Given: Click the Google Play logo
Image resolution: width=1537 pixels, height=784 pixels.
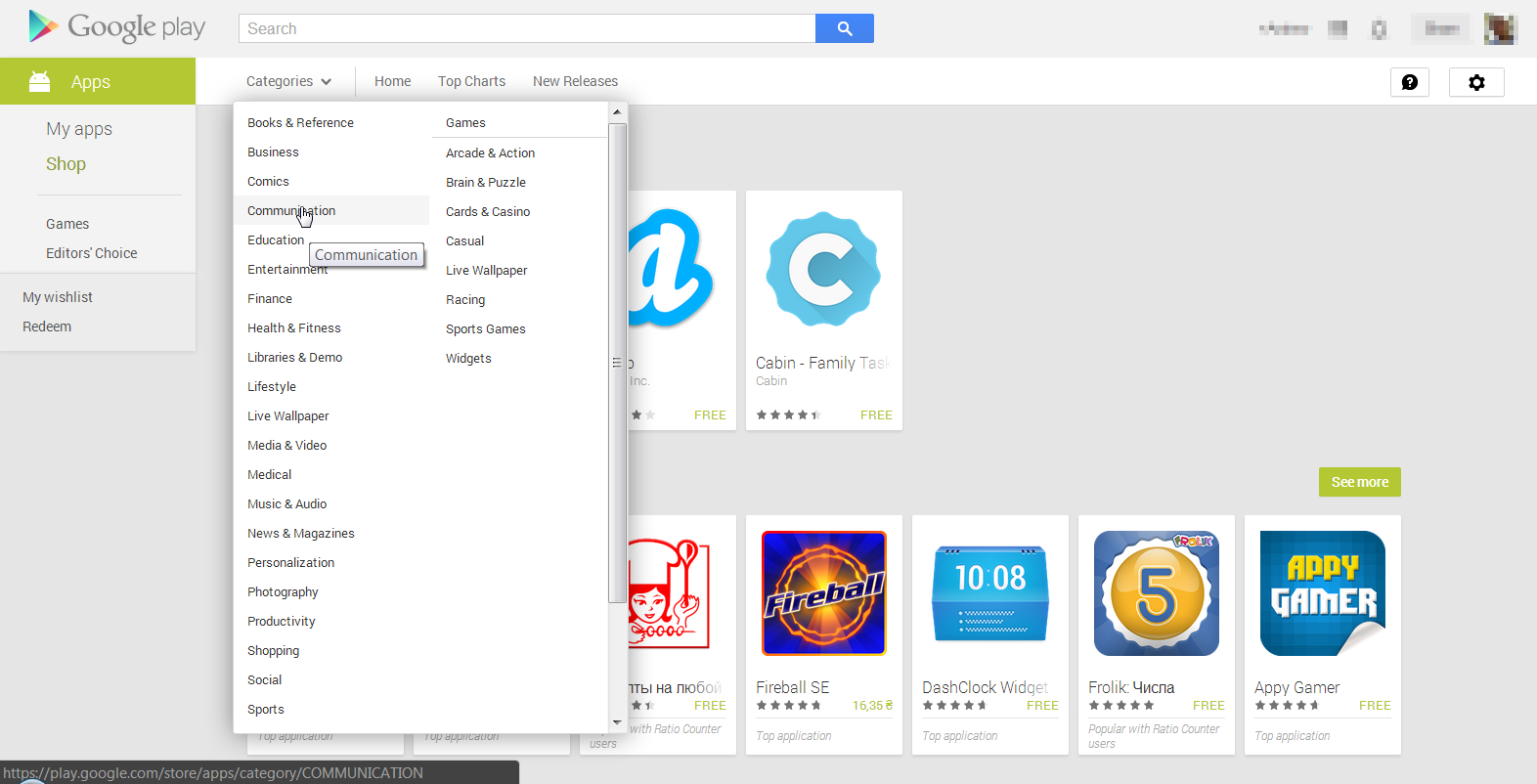Looking at the screenshot, I should 116,27.
